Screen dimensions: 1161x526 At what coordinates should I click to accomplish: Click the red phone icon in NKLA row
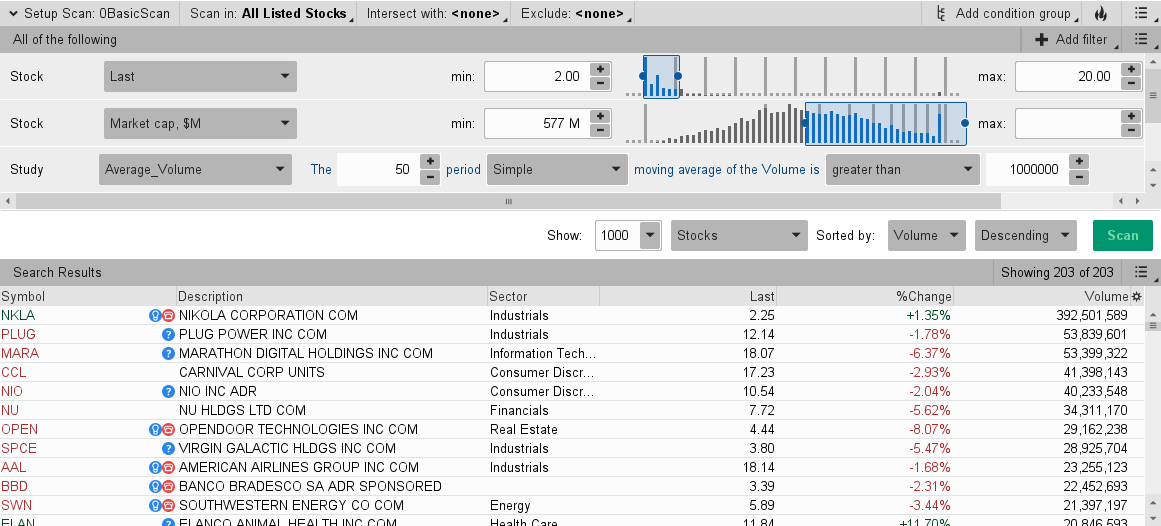pos(168,316)
